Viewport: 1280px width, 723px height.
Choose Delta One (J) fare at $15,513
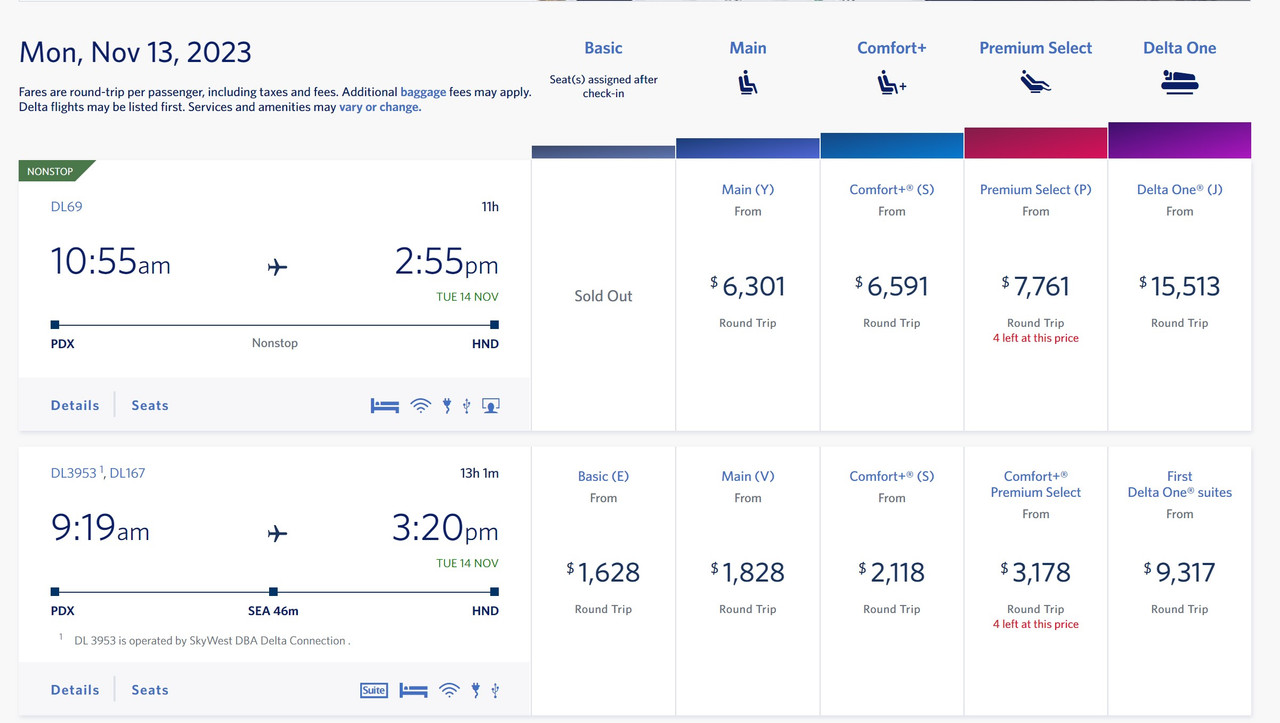(x=1179, y=295)
